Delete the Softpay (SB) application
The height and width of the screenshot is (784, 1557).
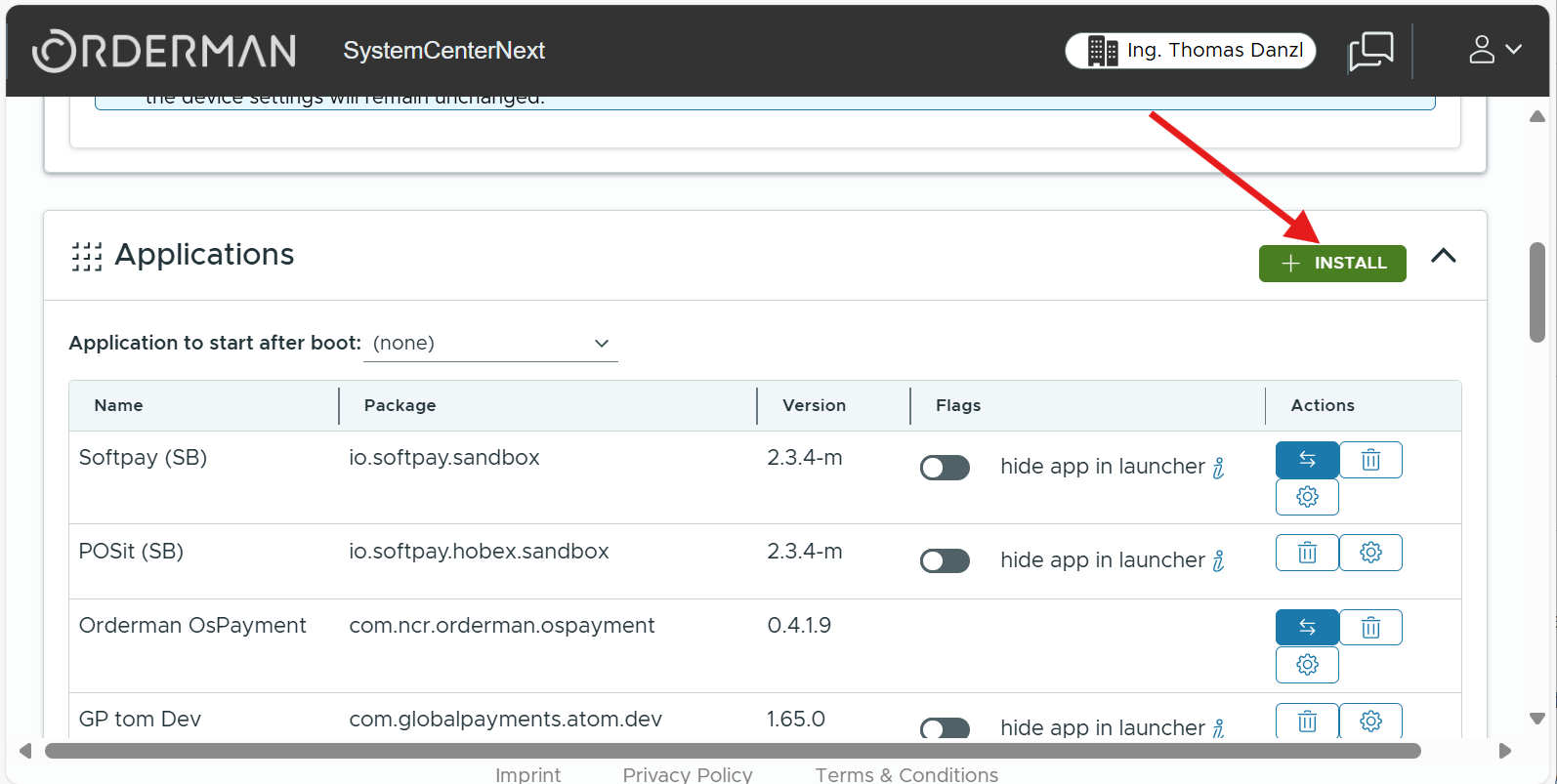(x=1370, y=460)
